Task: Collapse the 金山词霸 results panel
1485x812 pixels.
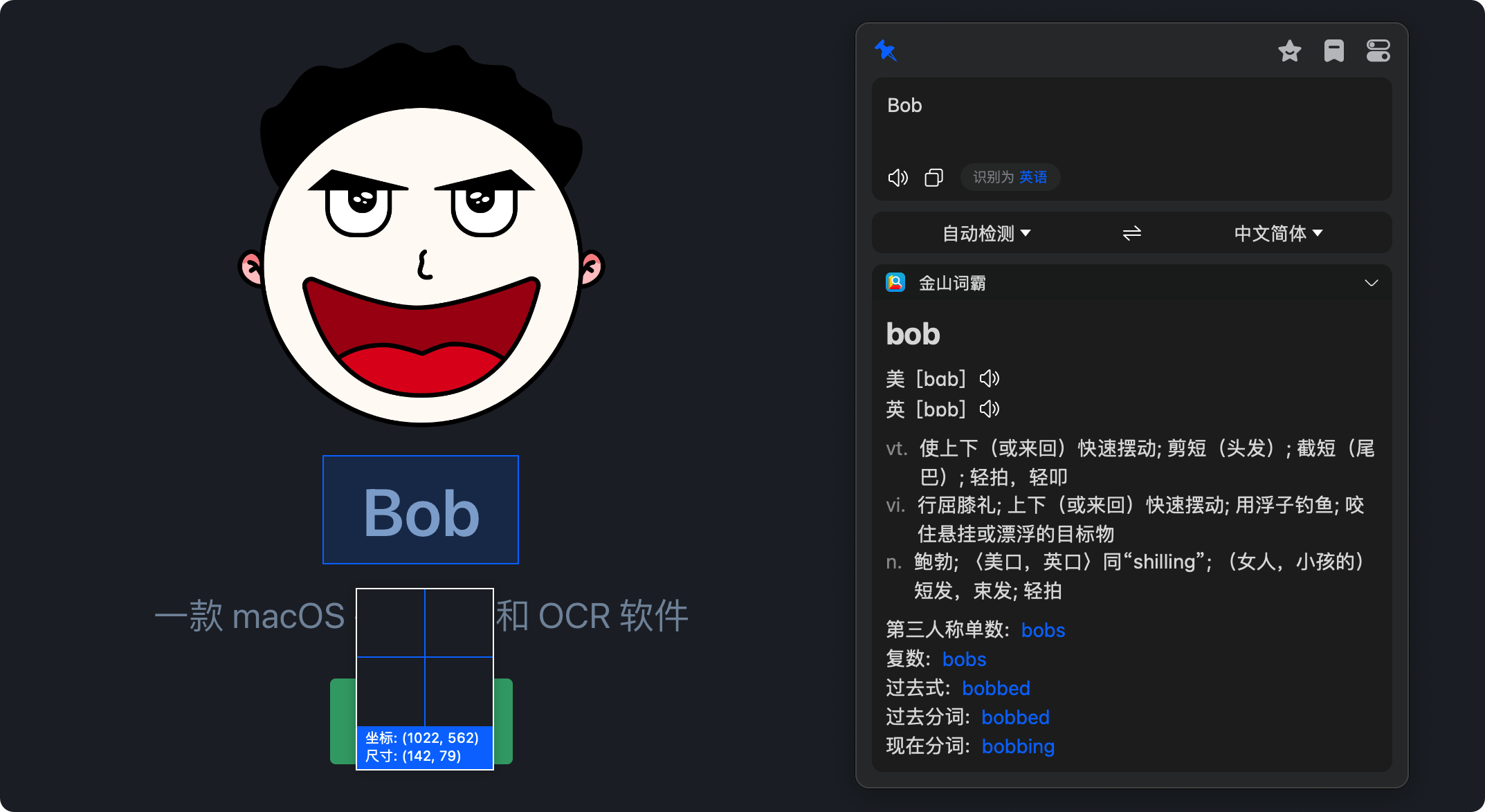Action: tap(1372, 283)
